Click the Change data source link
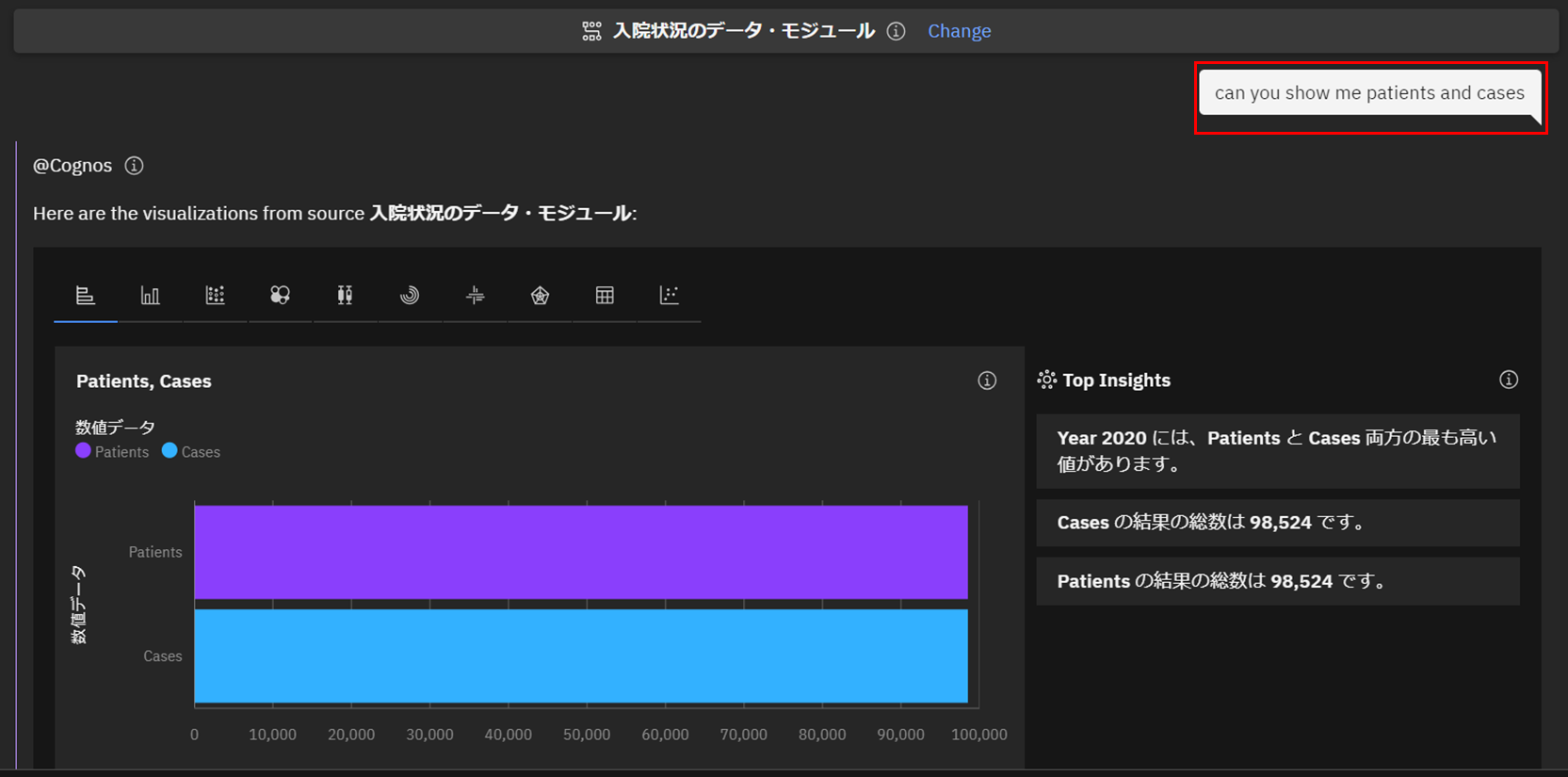 coord(960,31)
